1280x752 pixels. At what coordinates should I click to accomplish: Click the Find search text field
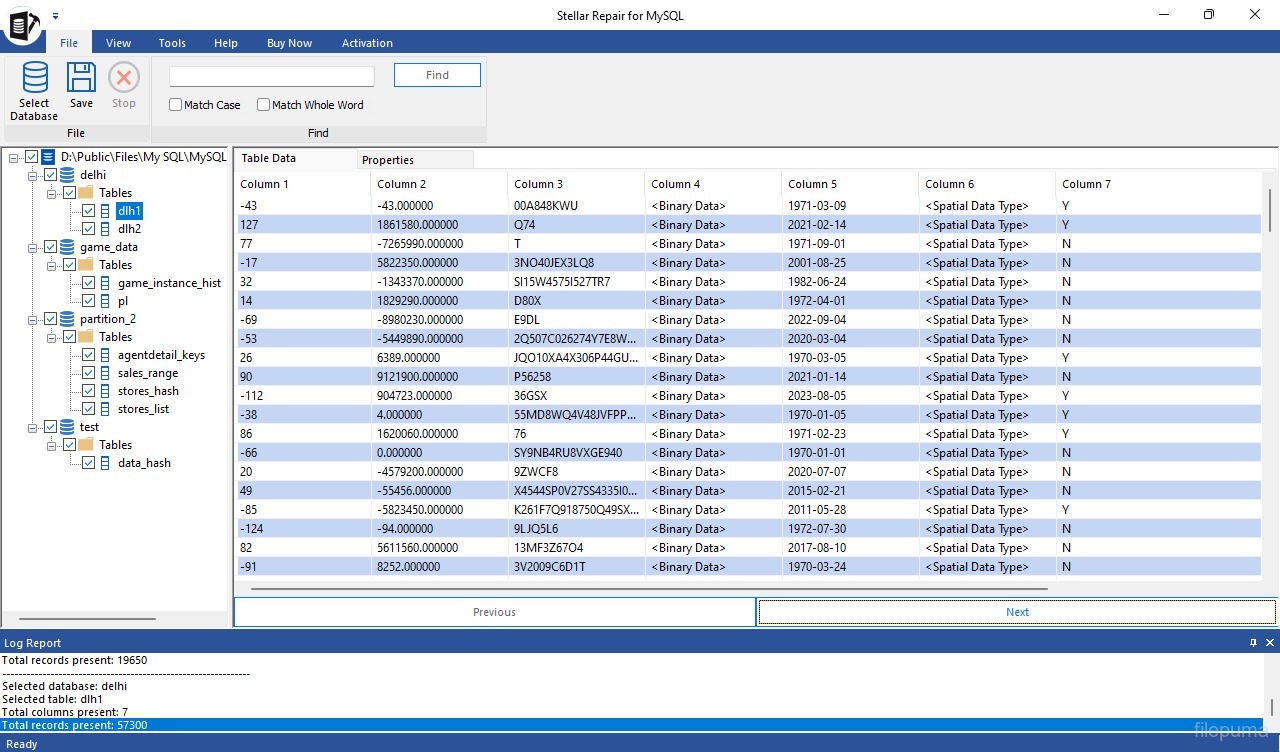point(272,76)
